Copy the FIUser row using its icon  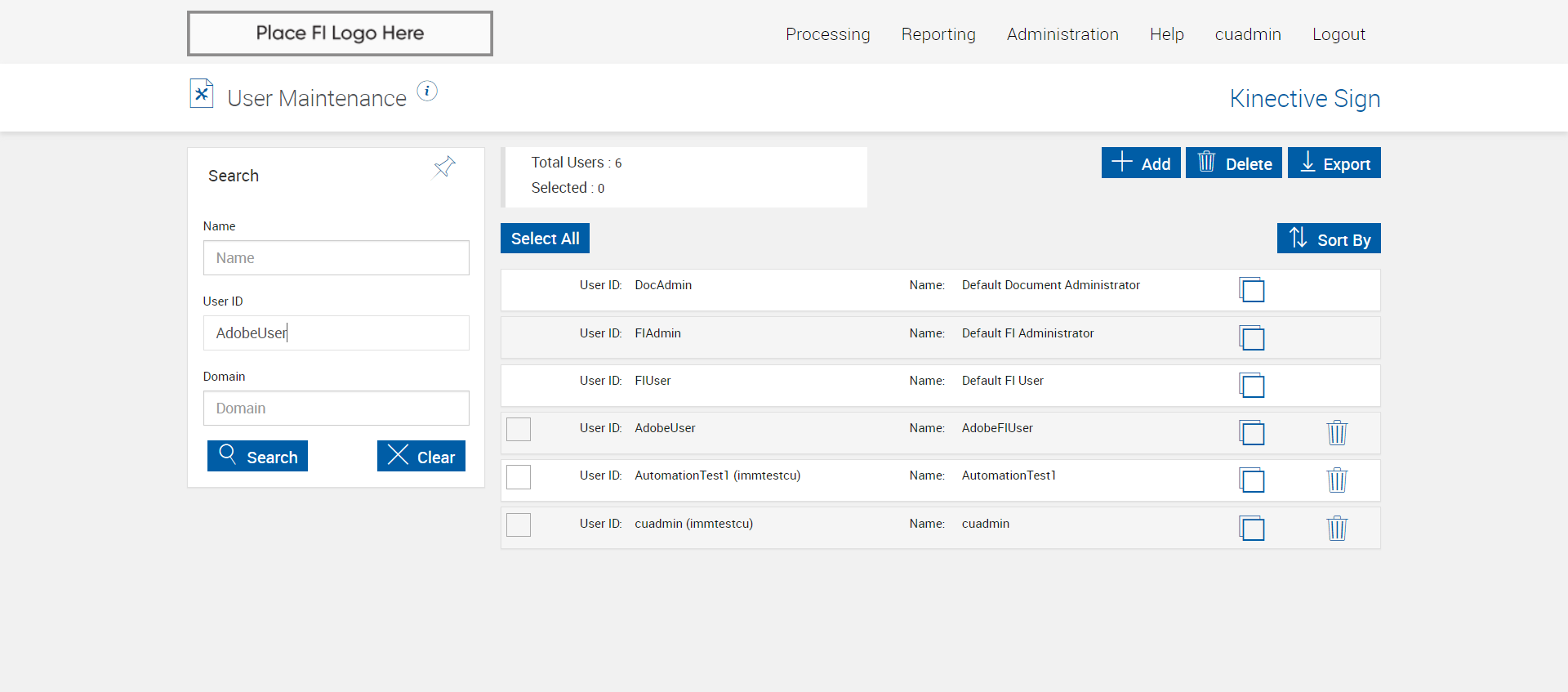[1251, 385]
